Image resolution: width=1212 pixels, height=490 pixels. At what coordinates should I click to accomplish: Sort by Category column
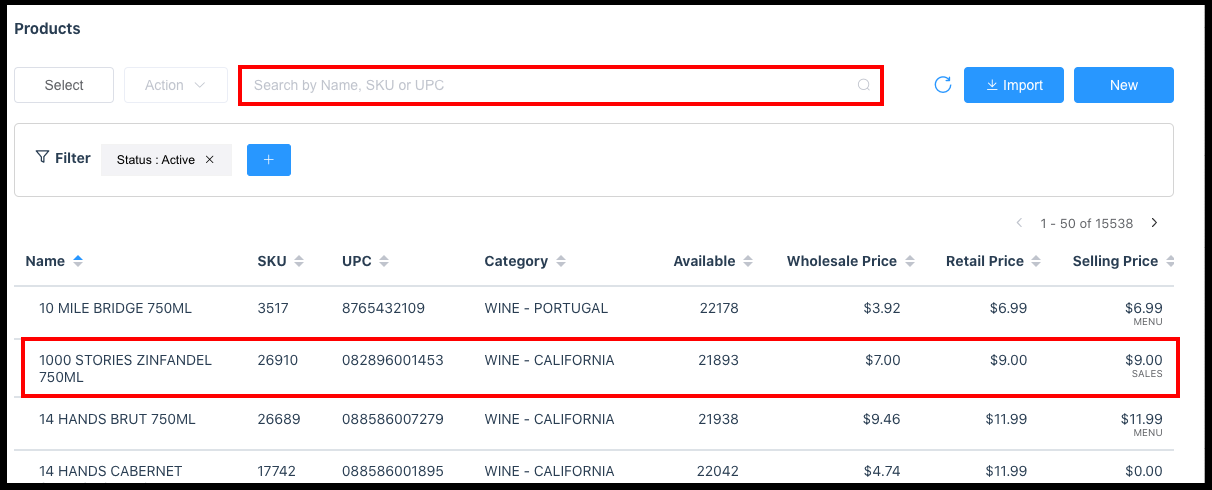[x=560, y=261]
